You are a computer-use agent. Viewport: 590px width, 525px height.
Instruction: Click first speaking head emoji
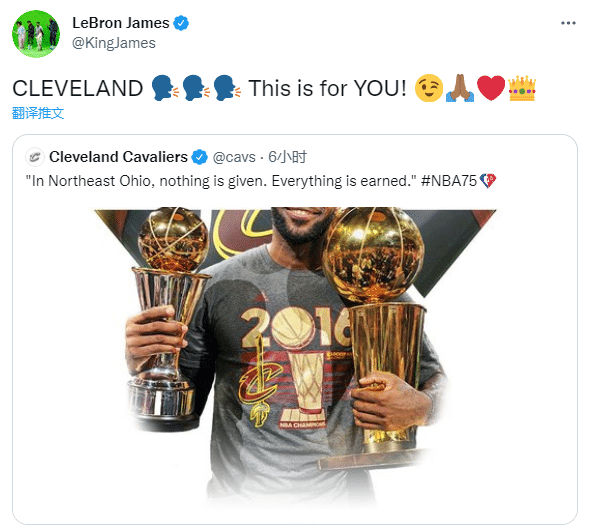pos(163,88)
